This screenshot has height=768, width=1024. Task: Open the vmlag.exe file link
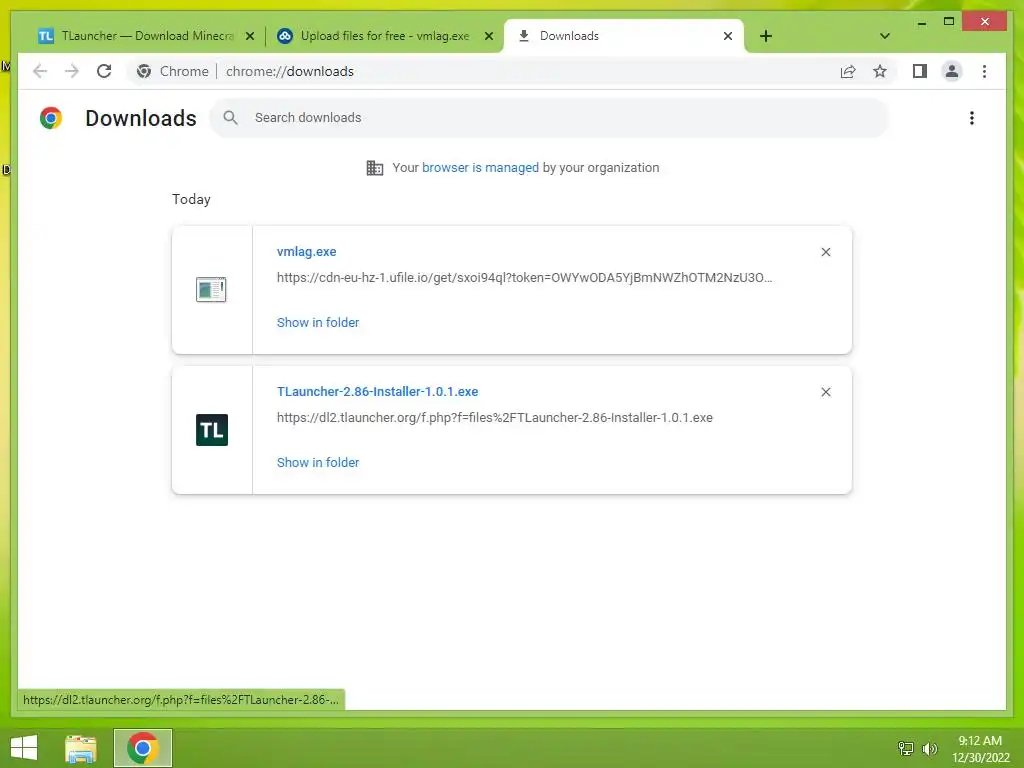coord(306,251)
